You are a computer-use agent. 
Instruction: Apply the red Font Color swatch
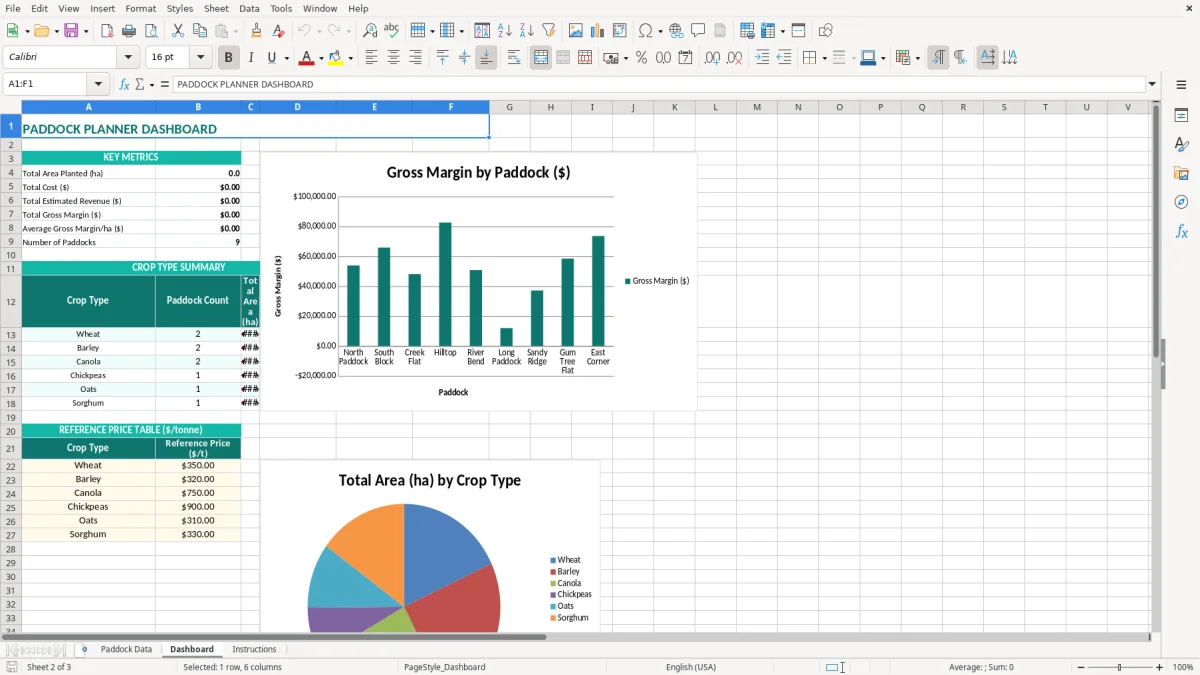tap(306, 58)
